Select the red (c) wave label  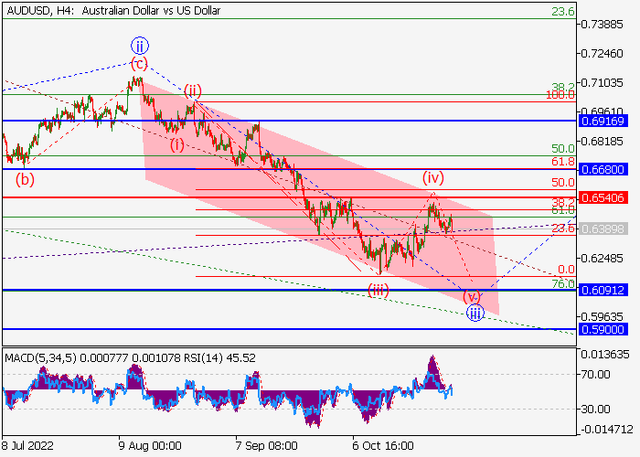tap(139, 63)
